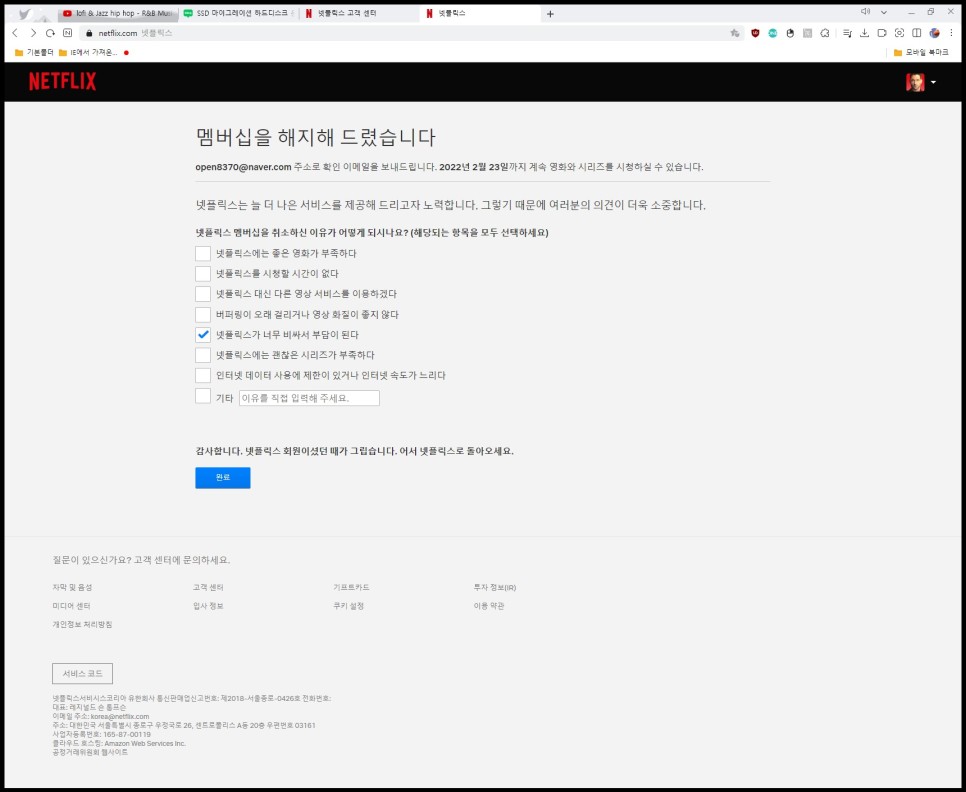Viewport: 966px width, 792px height.
Task: Click the open8370@naver.com email text
Action: (x=243, y=167)
